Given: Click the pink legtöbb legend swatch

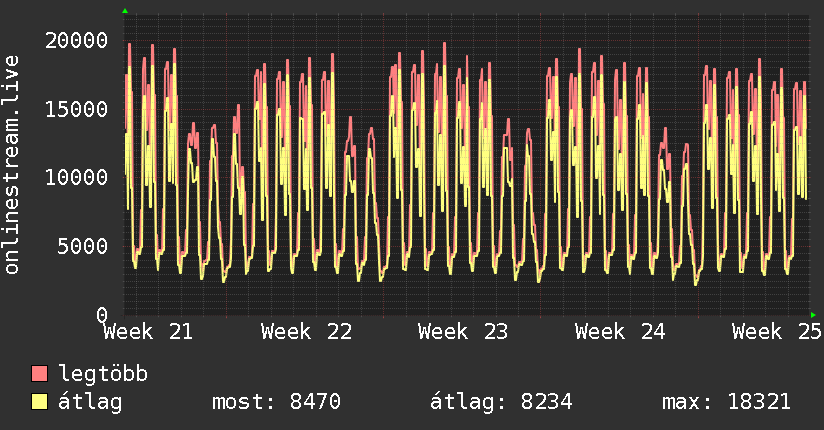Looking at the screenshot, I should pyautogui.click(x=39, y=373).
